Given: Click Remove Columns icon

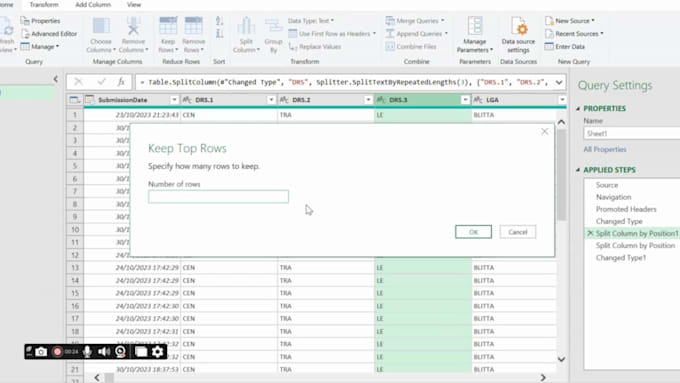Looking at the screenshot, I should (133, 26).
